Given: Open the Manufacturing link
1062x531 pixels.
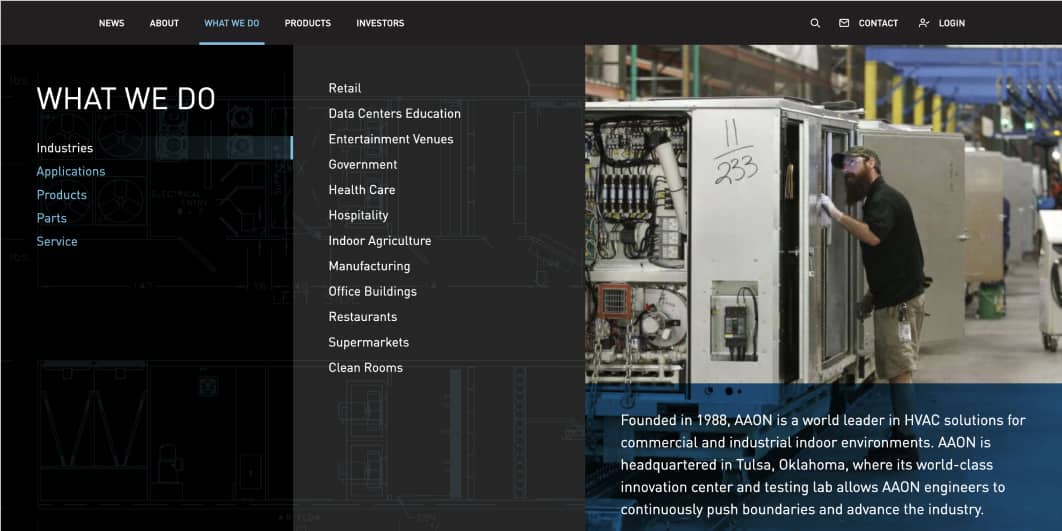Looking at the screenshot, I should (369, 266).
